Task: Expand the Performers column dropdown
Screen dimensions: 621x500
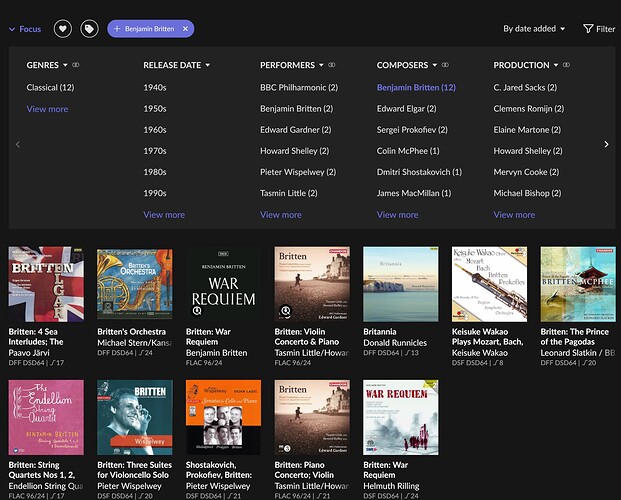Action: [321, 65]
